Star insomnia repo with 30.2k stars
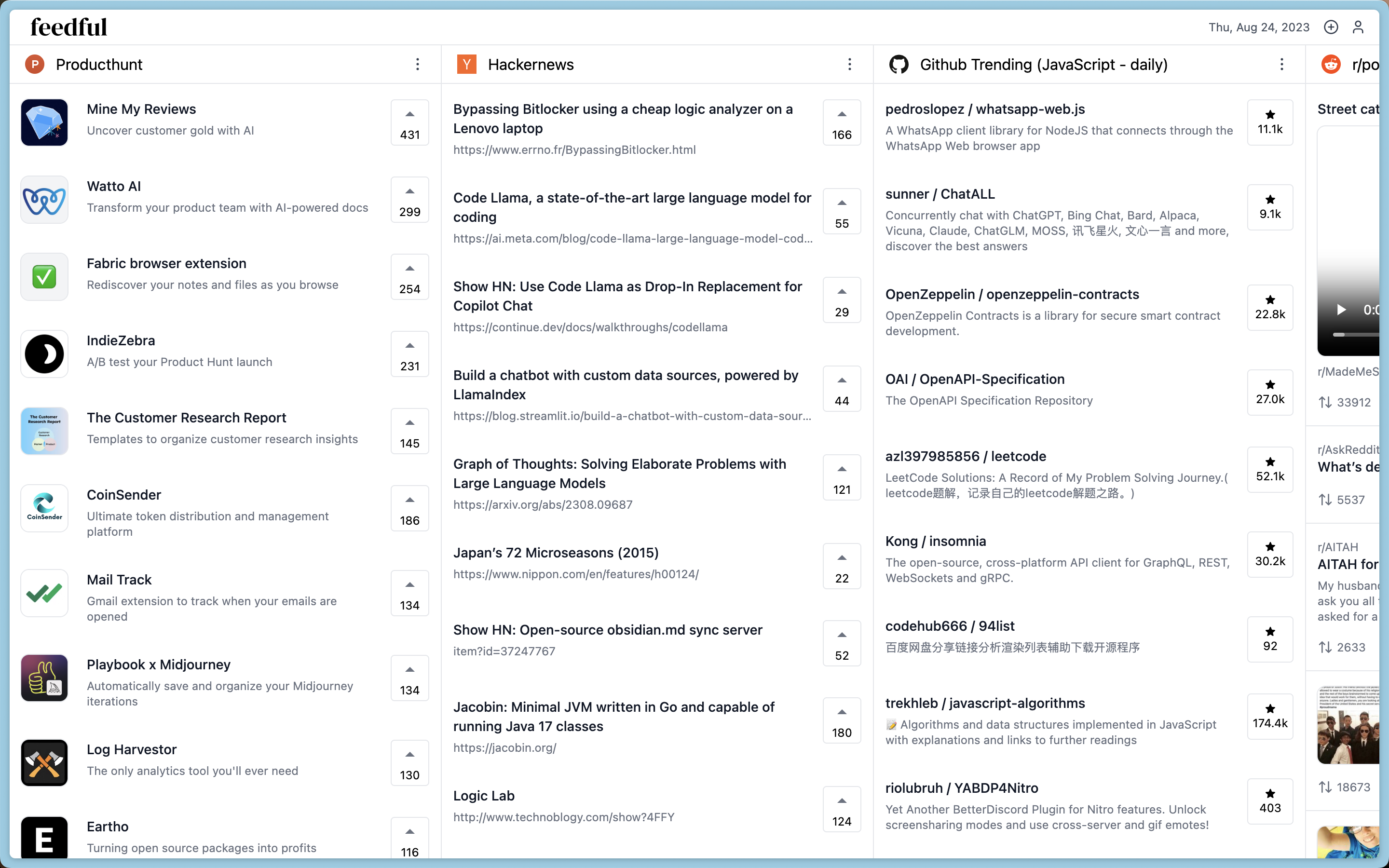Image resolution: width=1389 pixels, height=868 pixels. click(x=1270, y=555)
